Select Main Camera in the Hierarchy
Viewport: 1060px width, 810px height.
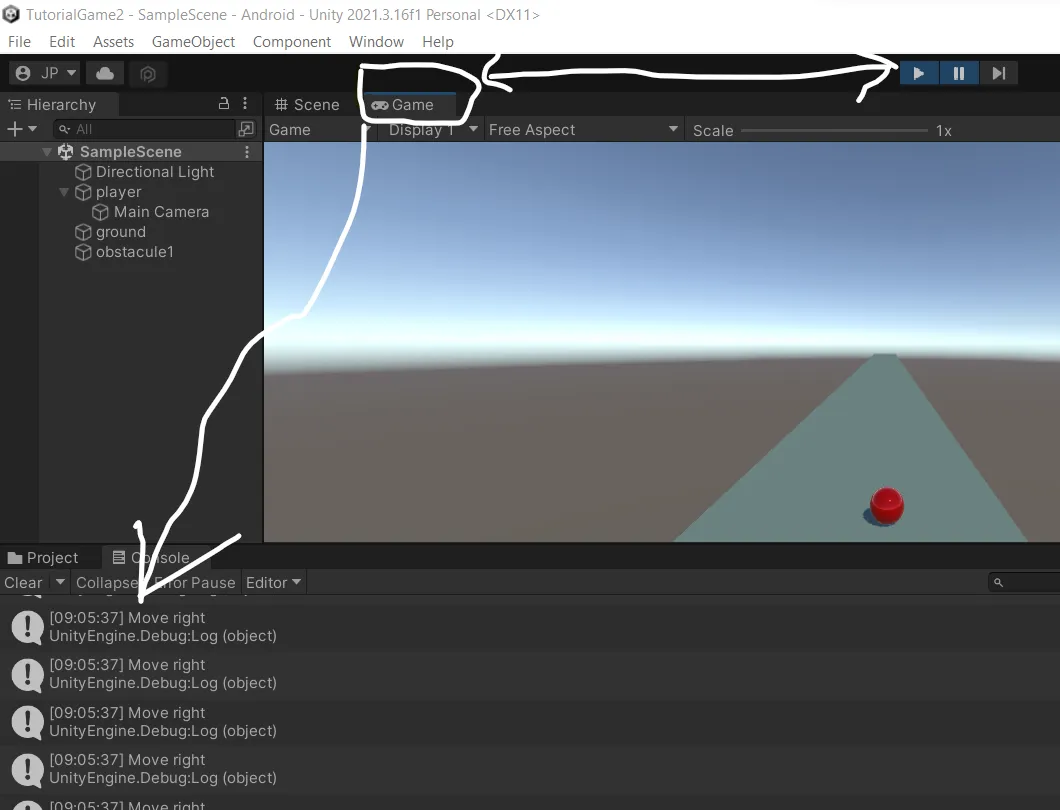pyautogui.click(x=161, y=212)
